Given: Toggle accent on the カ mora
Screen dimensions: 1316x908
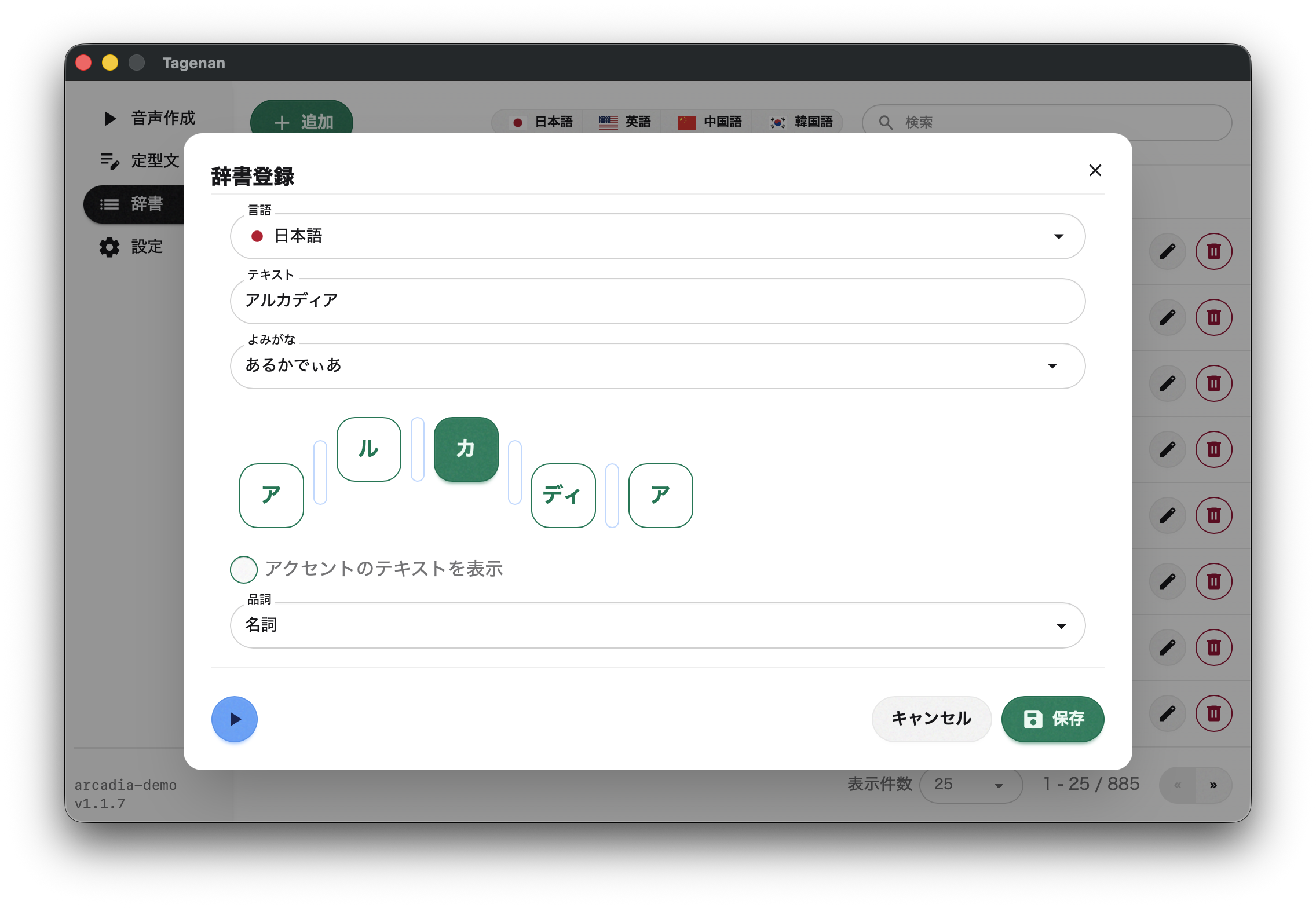Looking at the screenshot, I should (466, 449).
